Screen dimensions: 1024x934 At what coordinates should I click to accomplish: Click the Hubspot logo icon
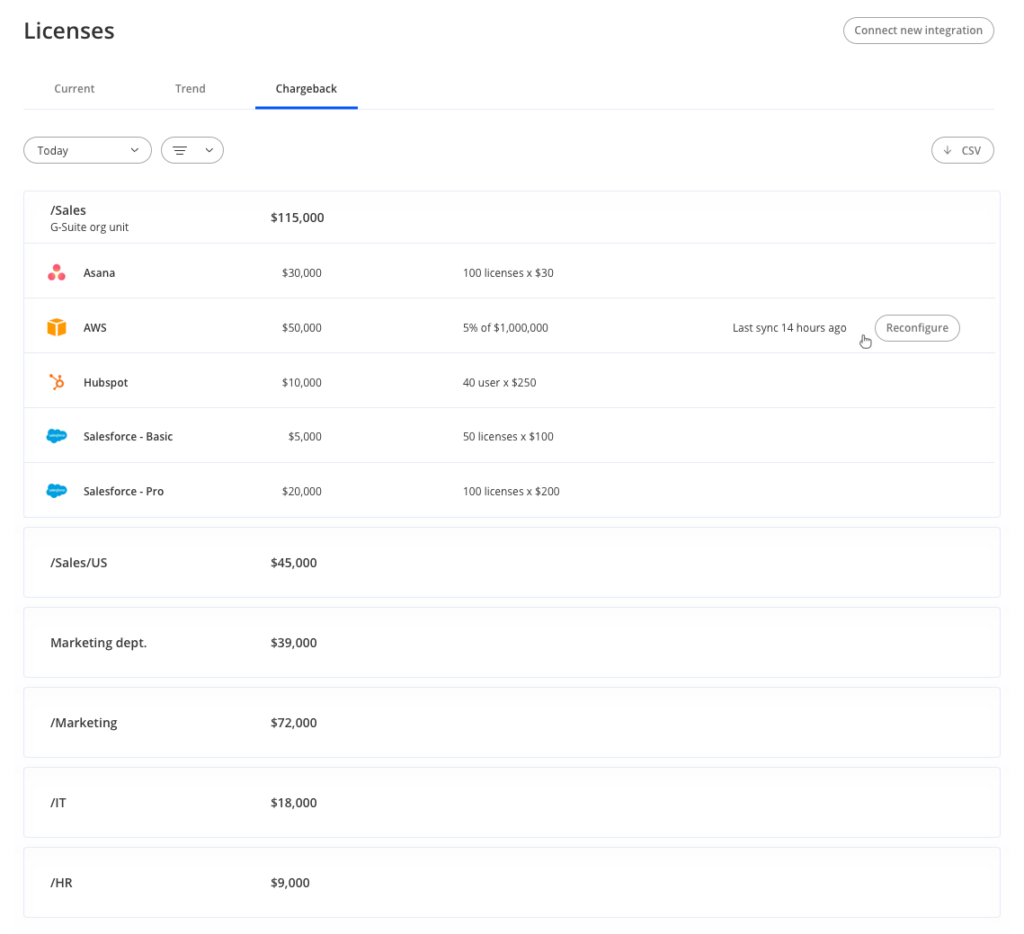click(57, 382)
